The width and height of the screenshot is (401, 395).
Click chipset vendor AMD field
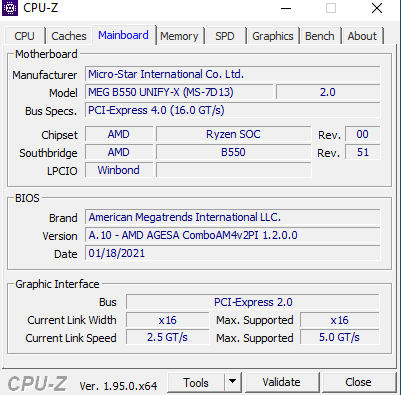click(119, 134)
